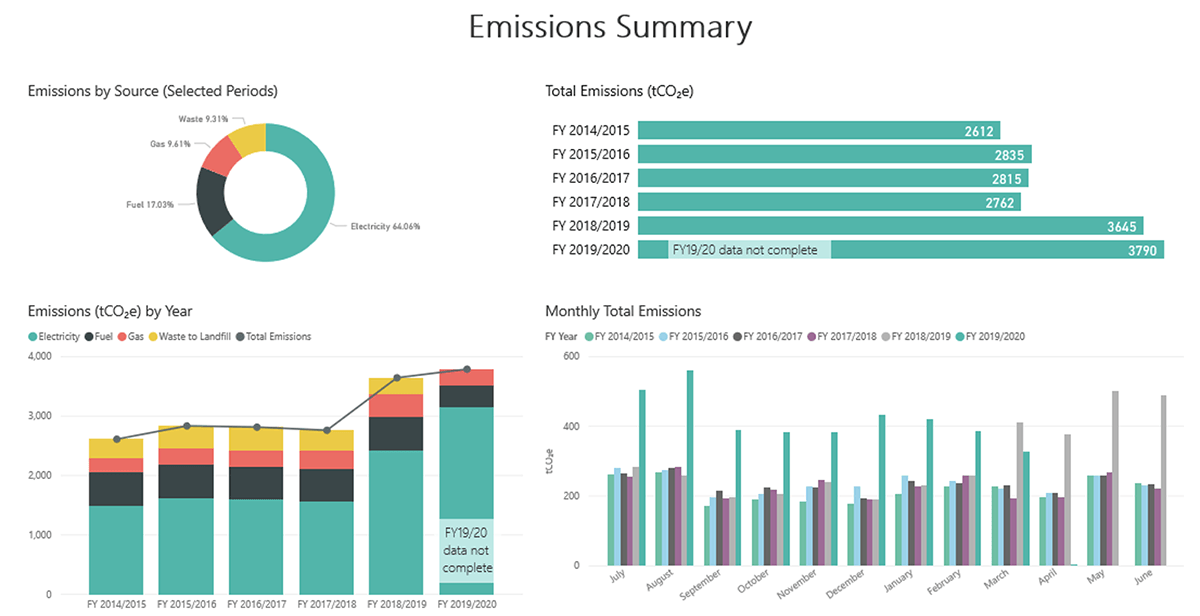Screen dimensions: 1200x616
Task: Select the yellow Waste slice of the donut
Action: coord(249,139)
